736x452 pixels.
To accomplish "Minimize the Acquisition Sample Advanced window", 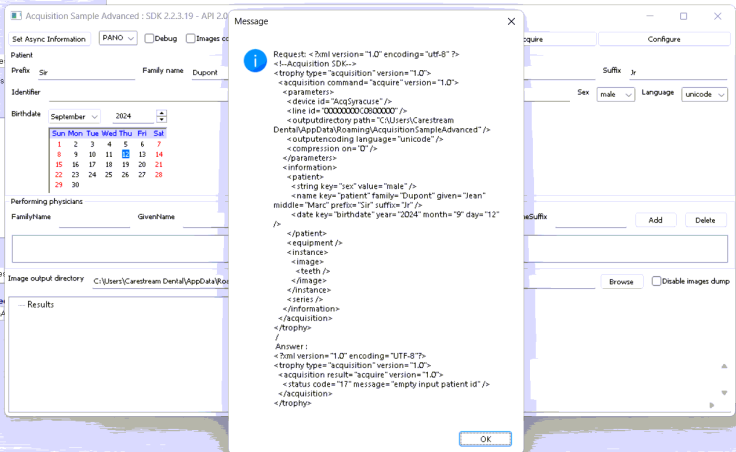I will coord(650,16).
